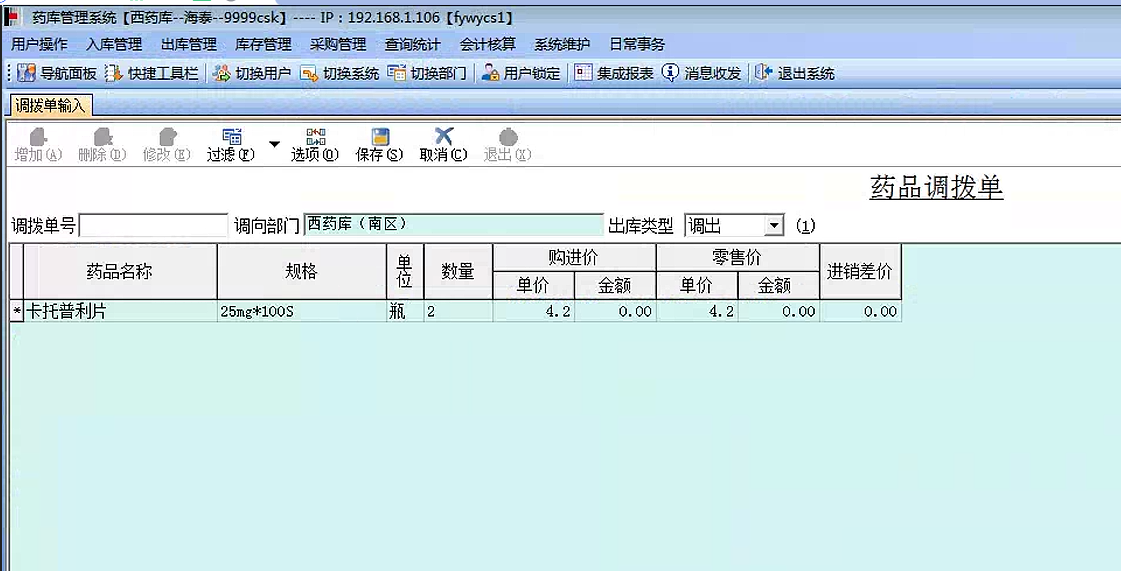Viewport: 1121px width, 571px height.
Task: Click the 规格 column header
Action: (x=302, y=272)
